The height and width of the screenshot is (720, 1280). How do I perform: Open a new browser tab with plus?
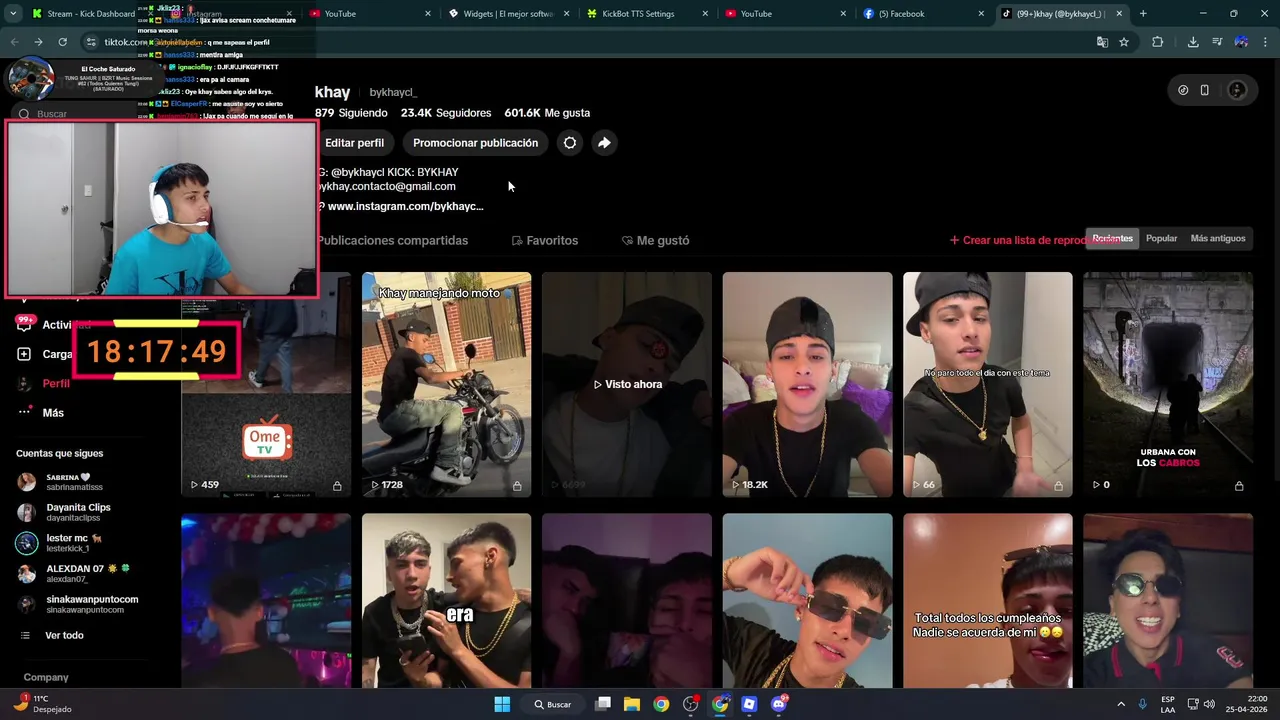click(1143, 14)
